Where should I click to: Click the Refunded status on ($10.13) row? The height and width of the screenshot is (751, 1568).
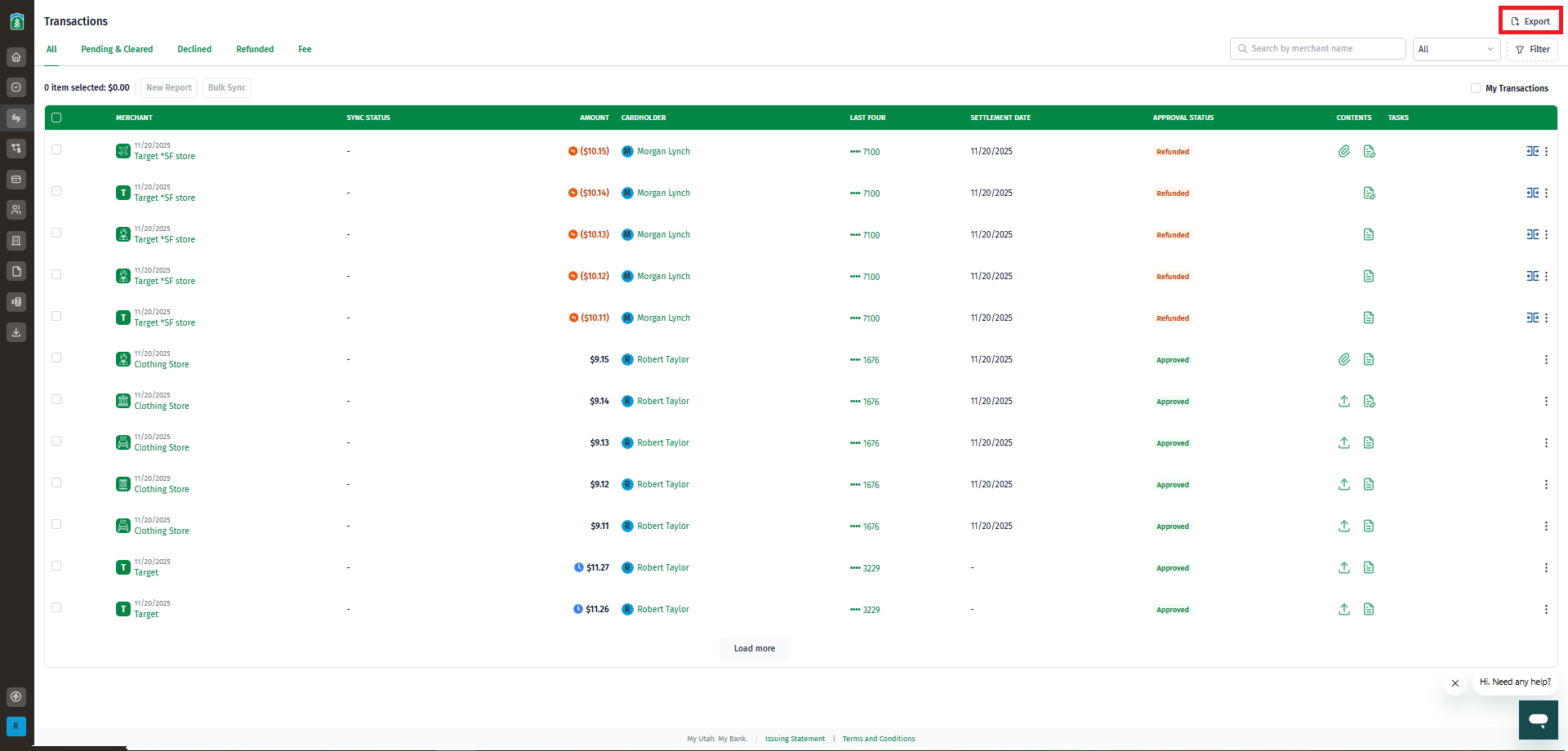point(1173,235)
